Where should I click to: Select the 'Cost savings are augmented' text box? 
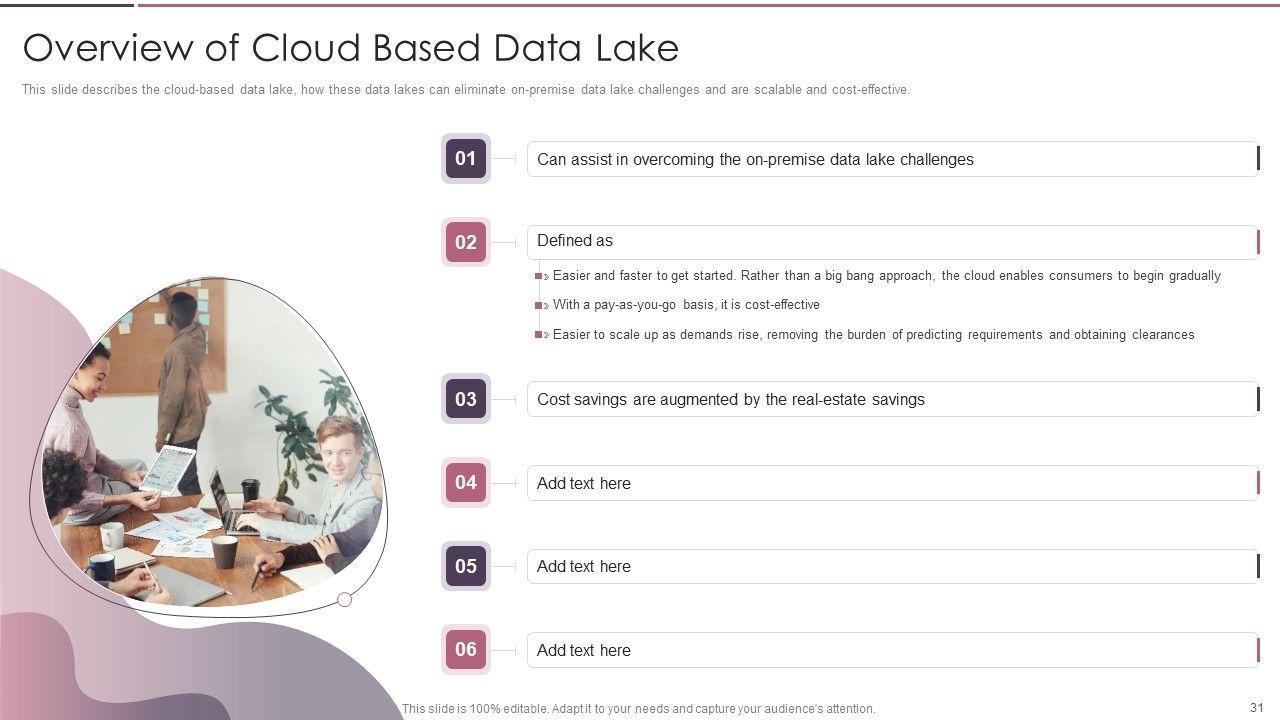point(892,399)
